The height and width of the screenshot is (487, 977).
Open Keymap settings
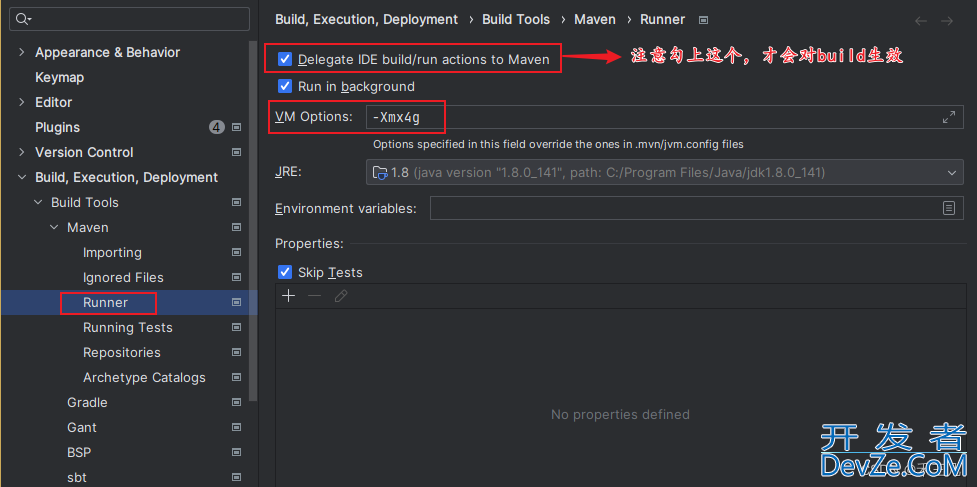point(59,78)
